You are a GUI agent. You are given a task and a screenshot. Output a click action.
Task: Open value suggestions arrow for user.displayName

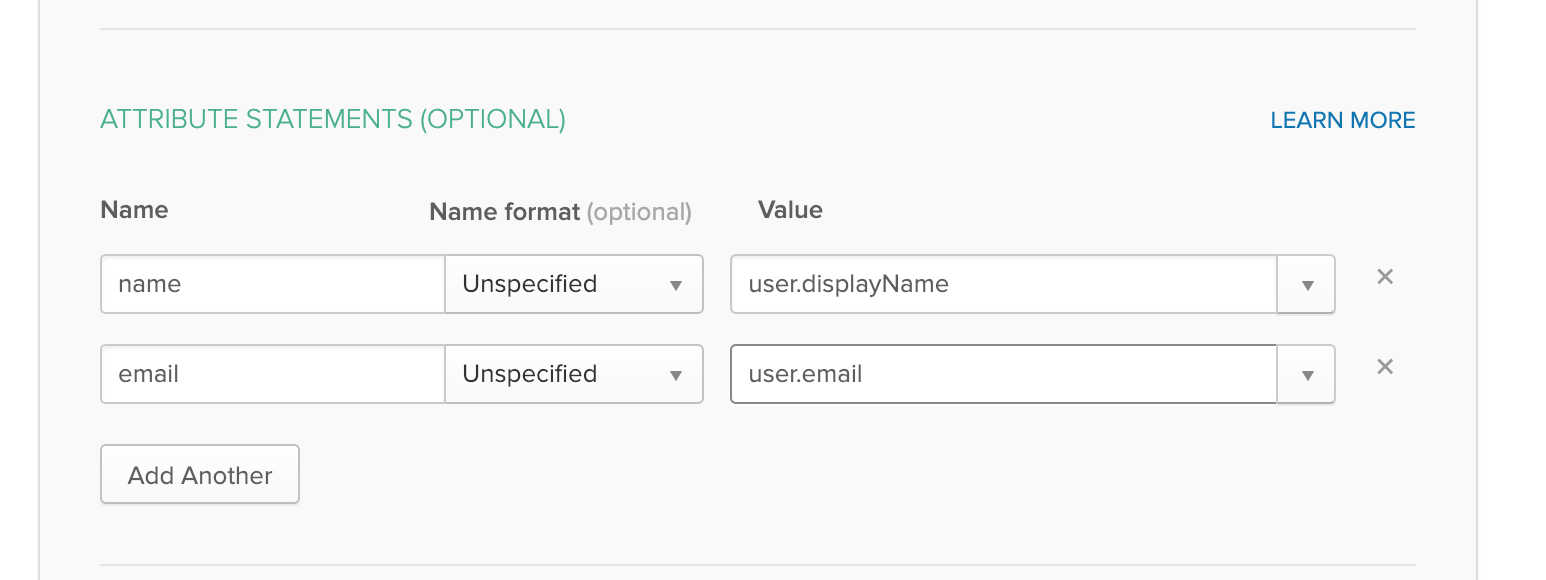[1306, 285]
